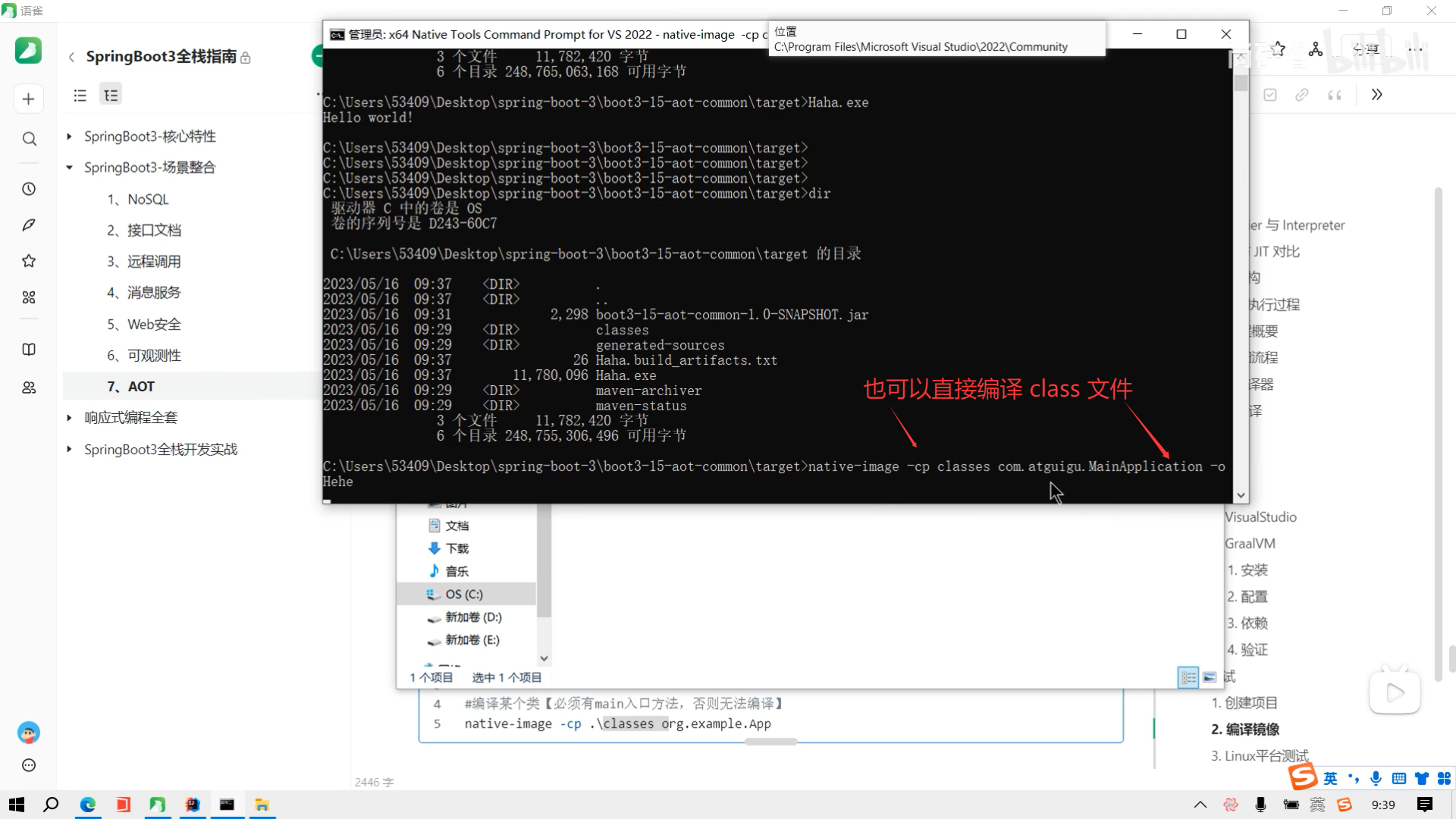This screenshot has height=819, width=1456.
Task: Open the knowledge base book icon
Action: tap(29, 350)
